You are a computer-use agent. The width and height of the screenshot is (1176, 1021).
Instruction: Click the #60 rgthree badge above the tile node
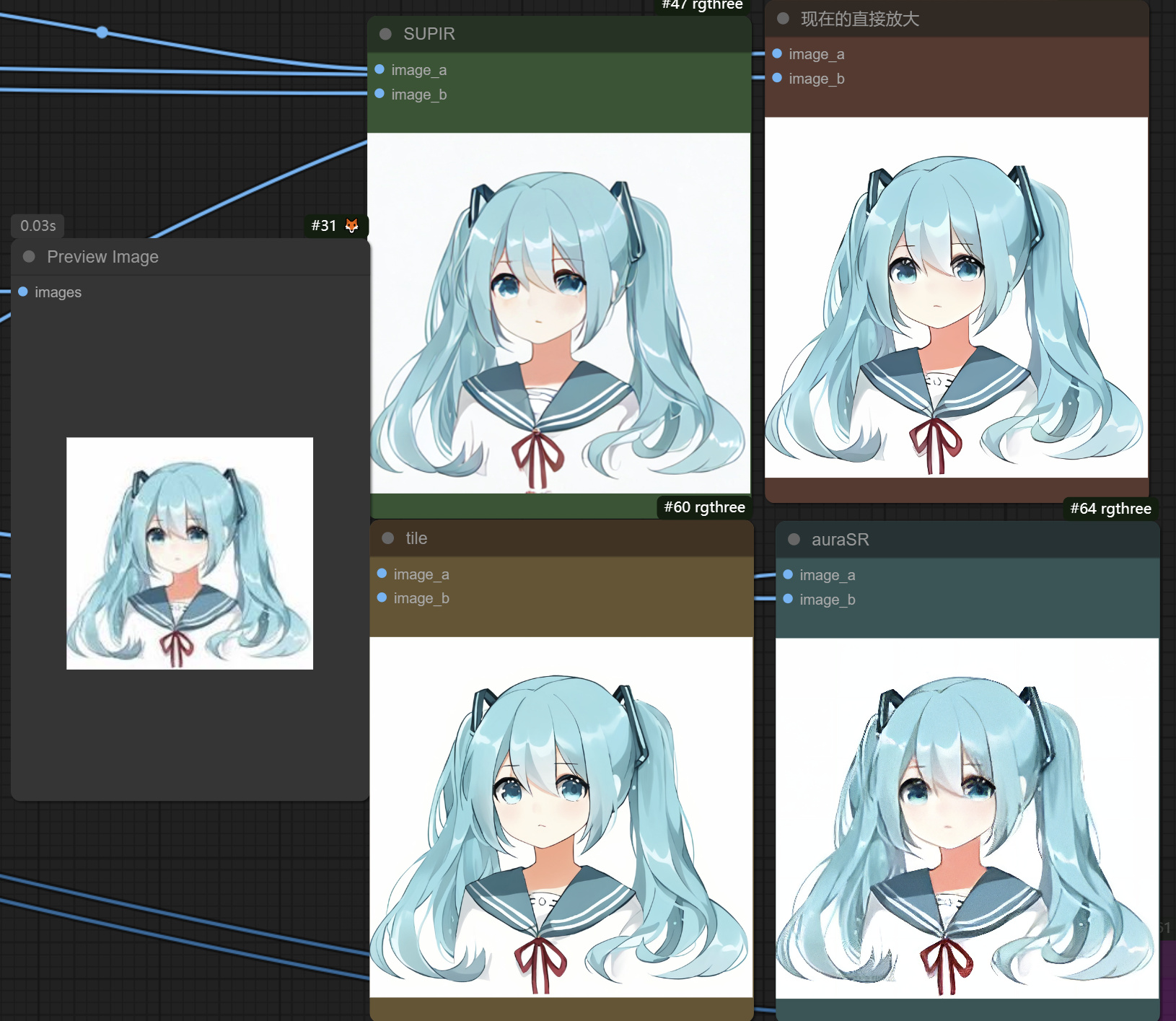[704, 507]
